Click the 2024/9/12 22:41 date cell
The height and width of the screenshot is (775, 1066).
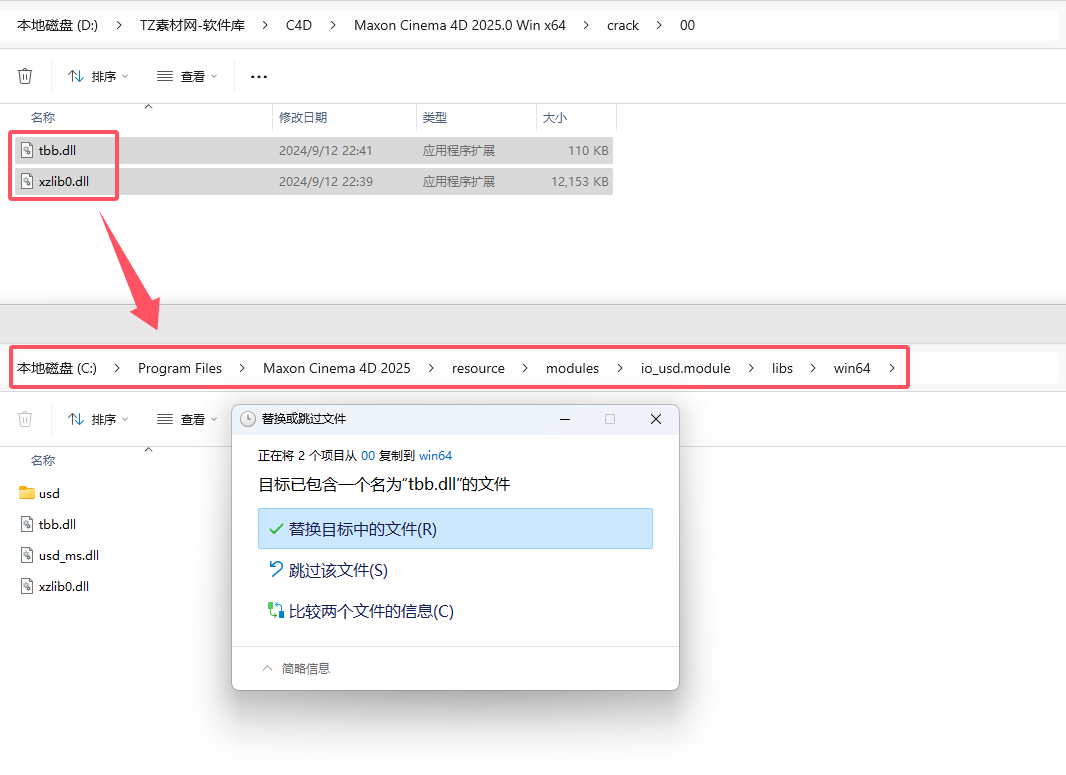pos(326,150)
